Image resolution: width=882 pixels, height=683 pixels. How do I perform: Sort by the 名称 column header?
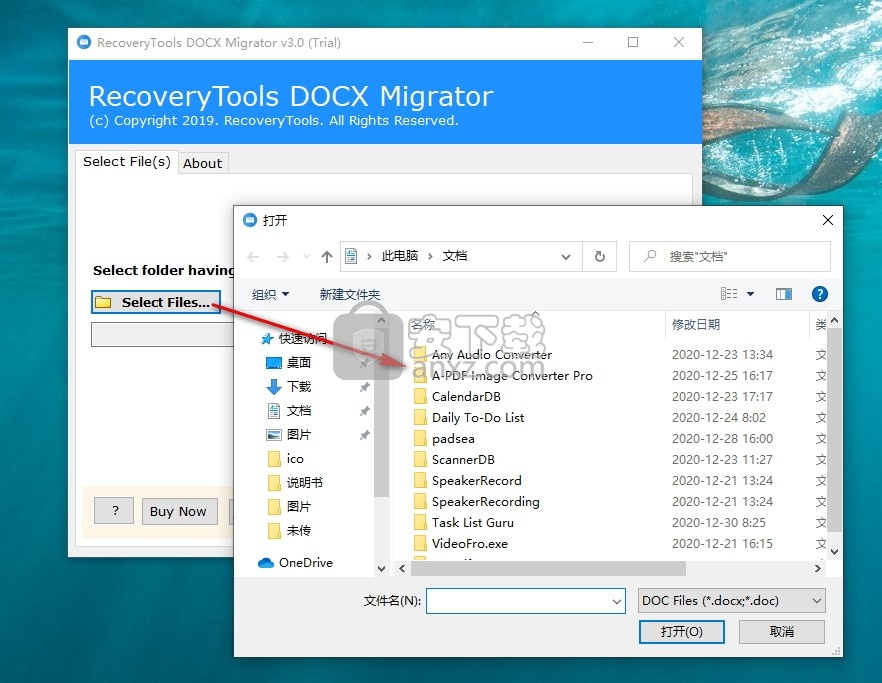[422, 325]
